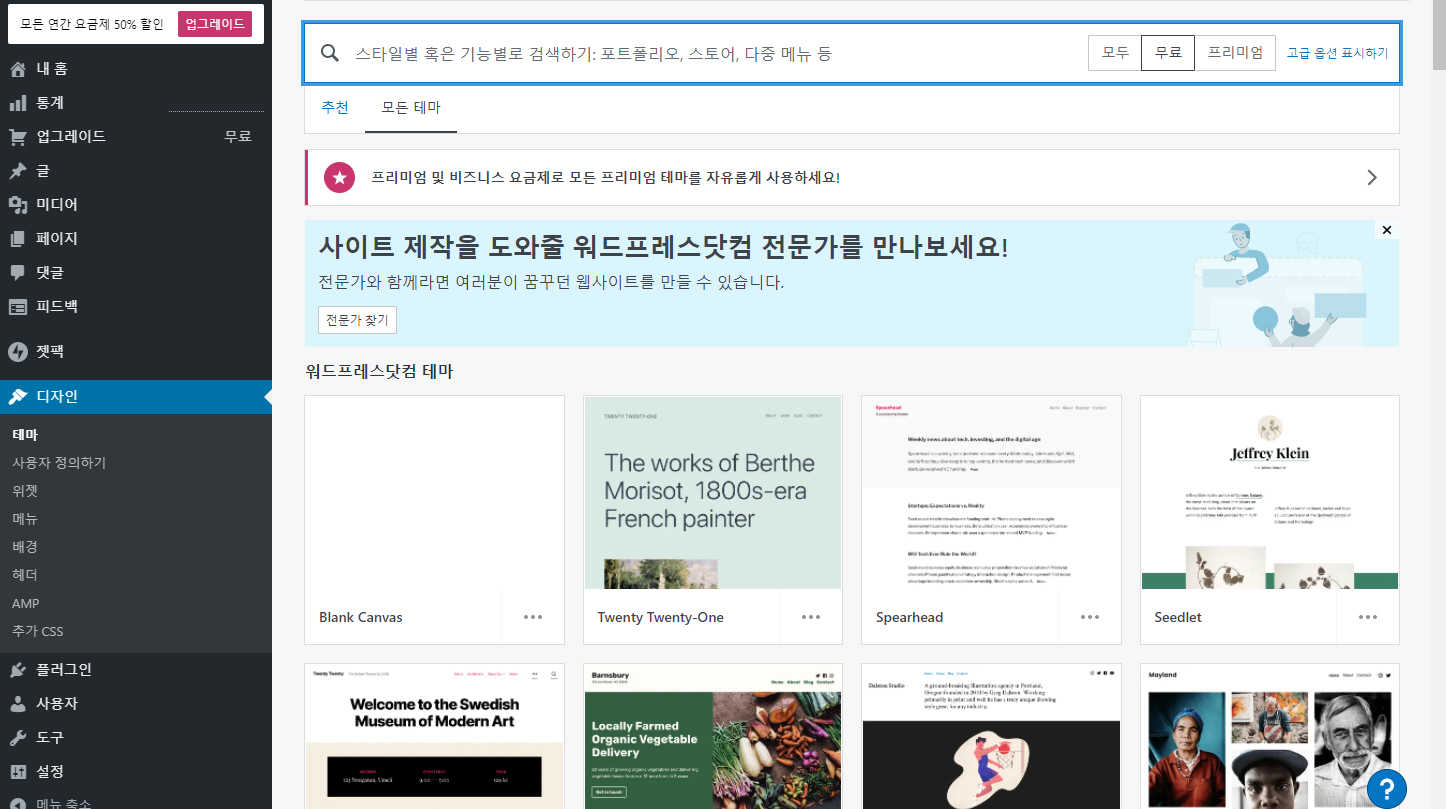Show advanced options link 고급 옵션 표시하기

coord(1337,53)
